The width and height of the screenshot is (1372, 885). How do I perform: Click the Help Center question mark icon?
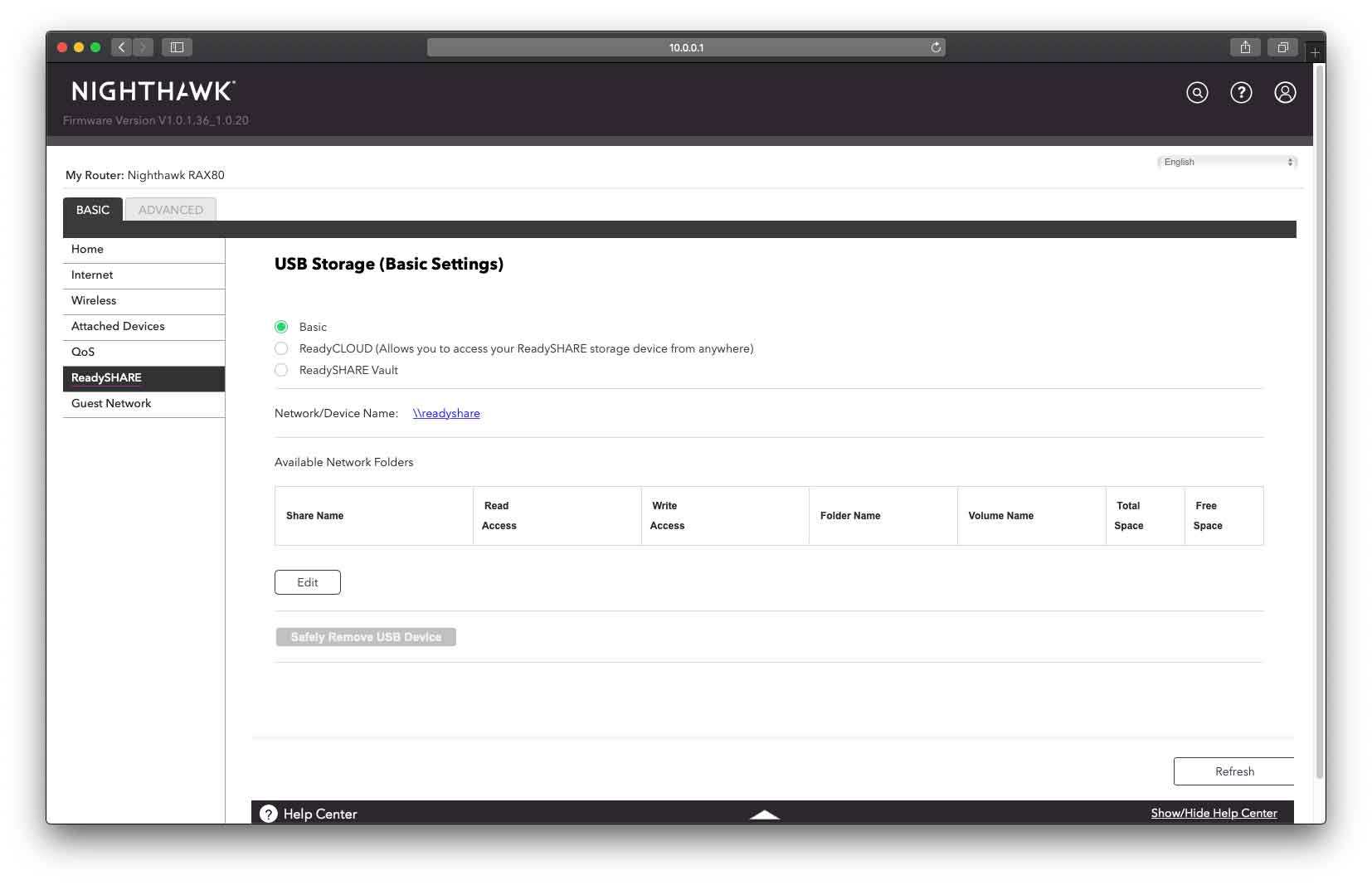[268, 814]
